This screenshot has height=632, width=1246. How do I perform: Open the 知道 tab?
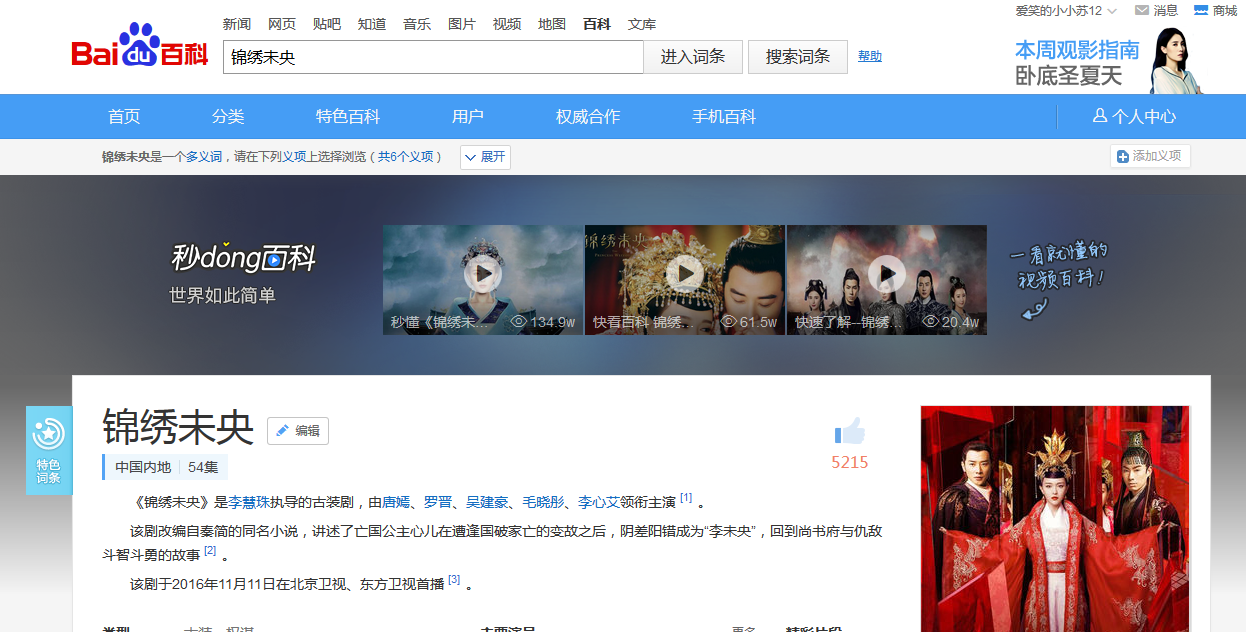372,24
